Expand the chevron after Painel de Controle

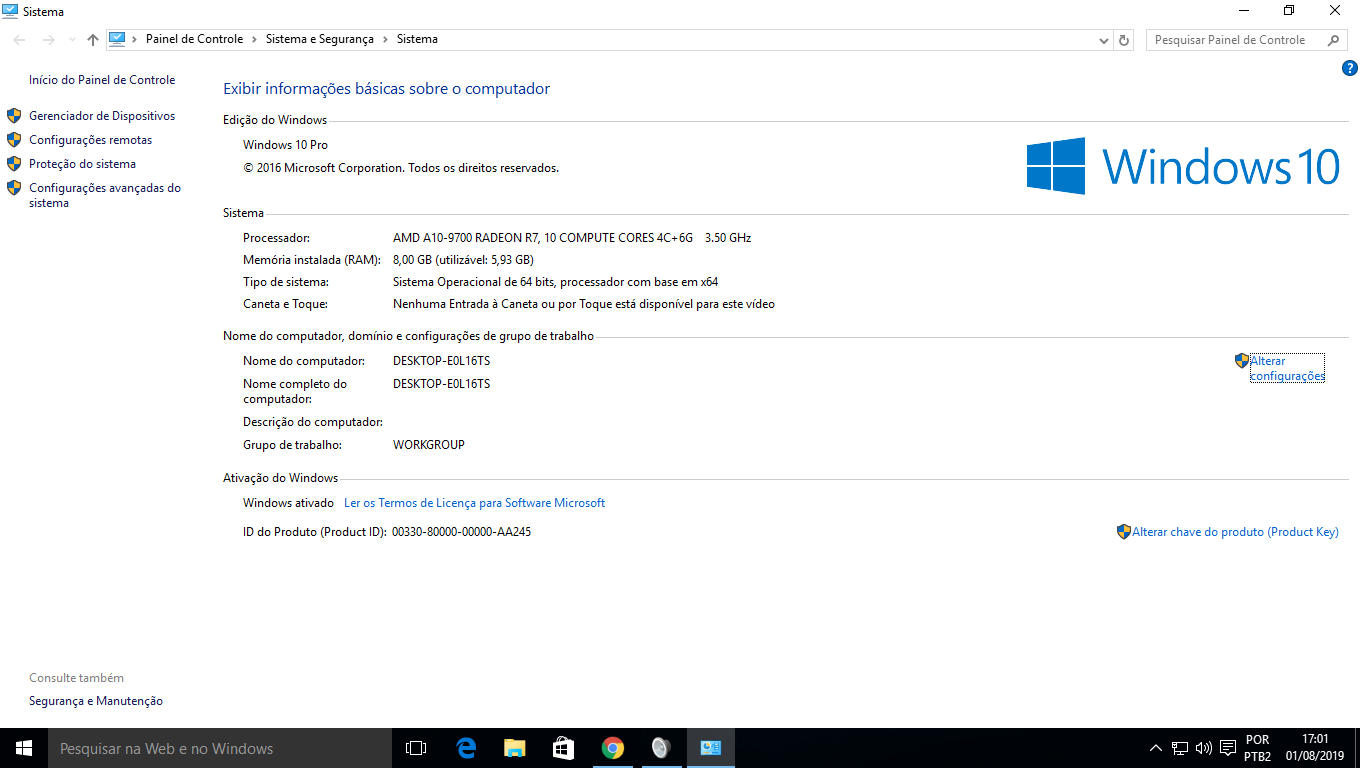pyautogui.click(x=255, y=39)
